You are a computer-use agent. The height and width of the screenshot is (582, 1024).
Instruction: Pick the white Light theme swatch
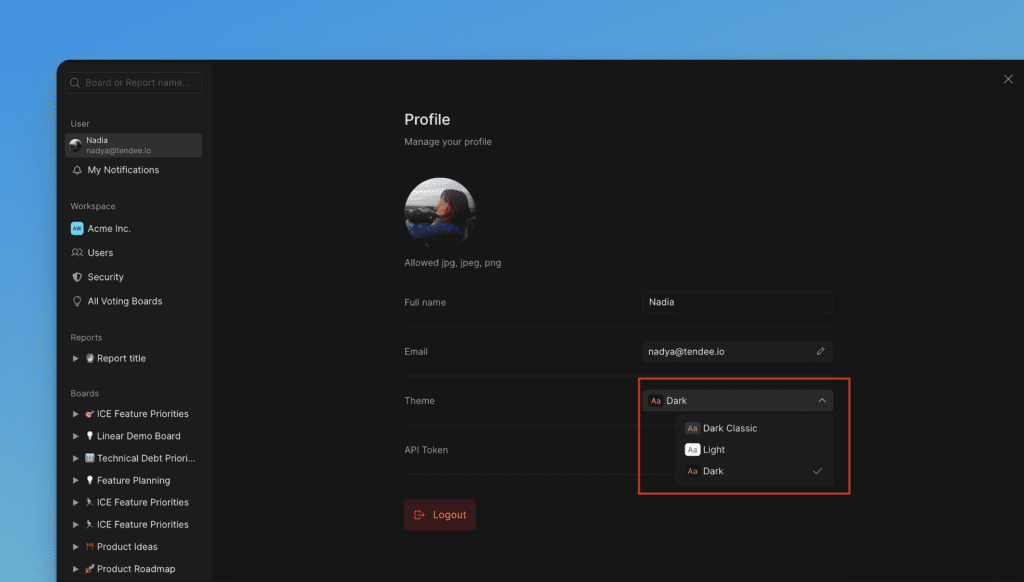tap(692, 450)
